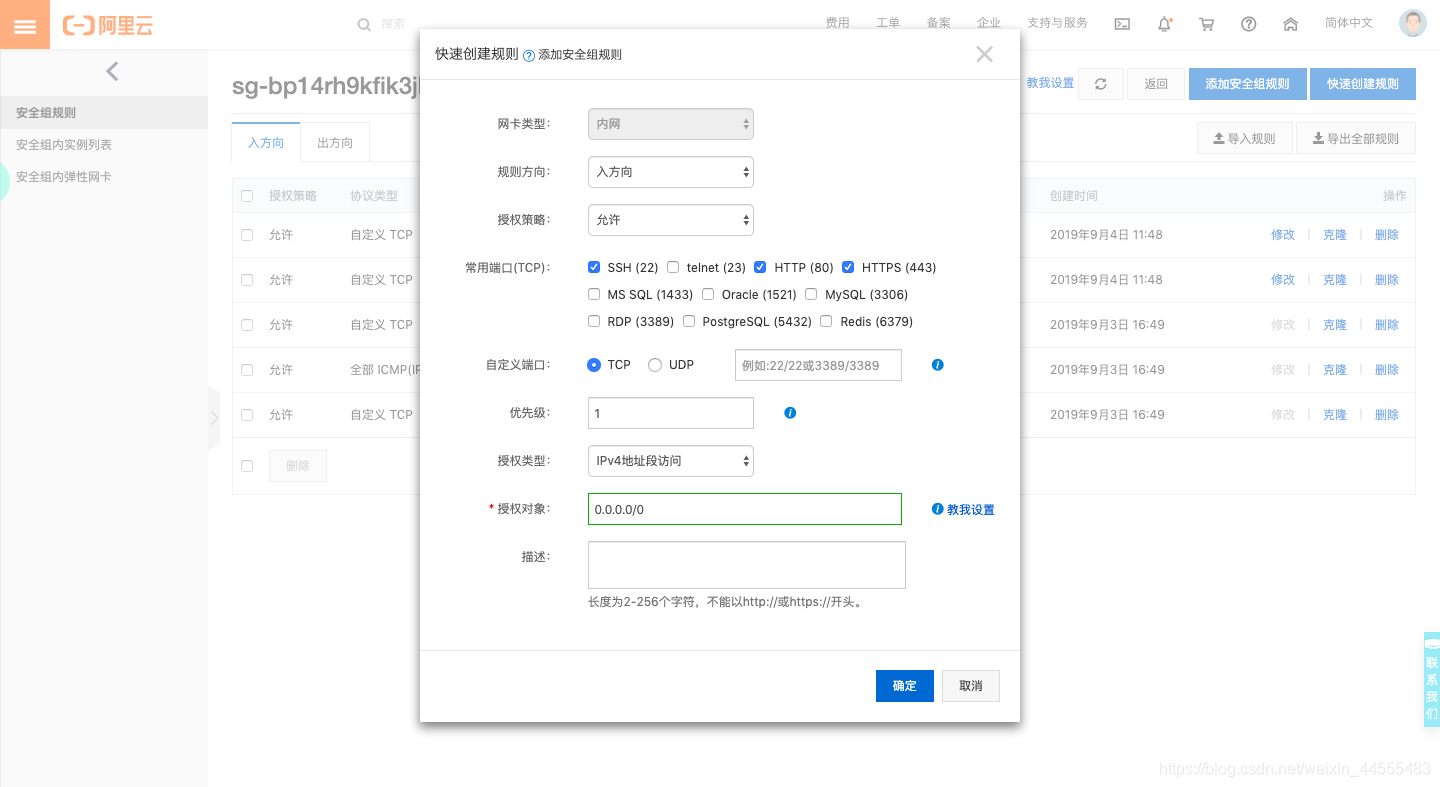The image size is (1440, 787).
Task: Go to the console home icon
Action: point(1290,23)
